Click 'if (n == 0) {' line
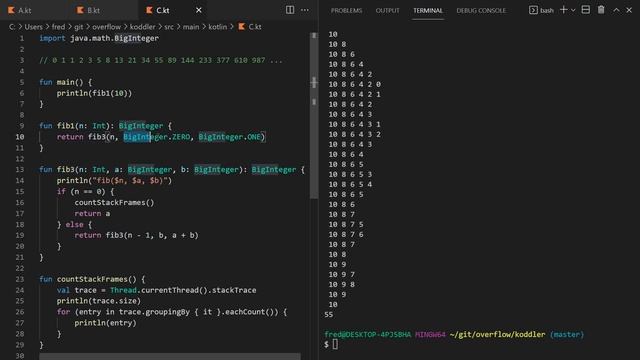 tap(85, 191)
